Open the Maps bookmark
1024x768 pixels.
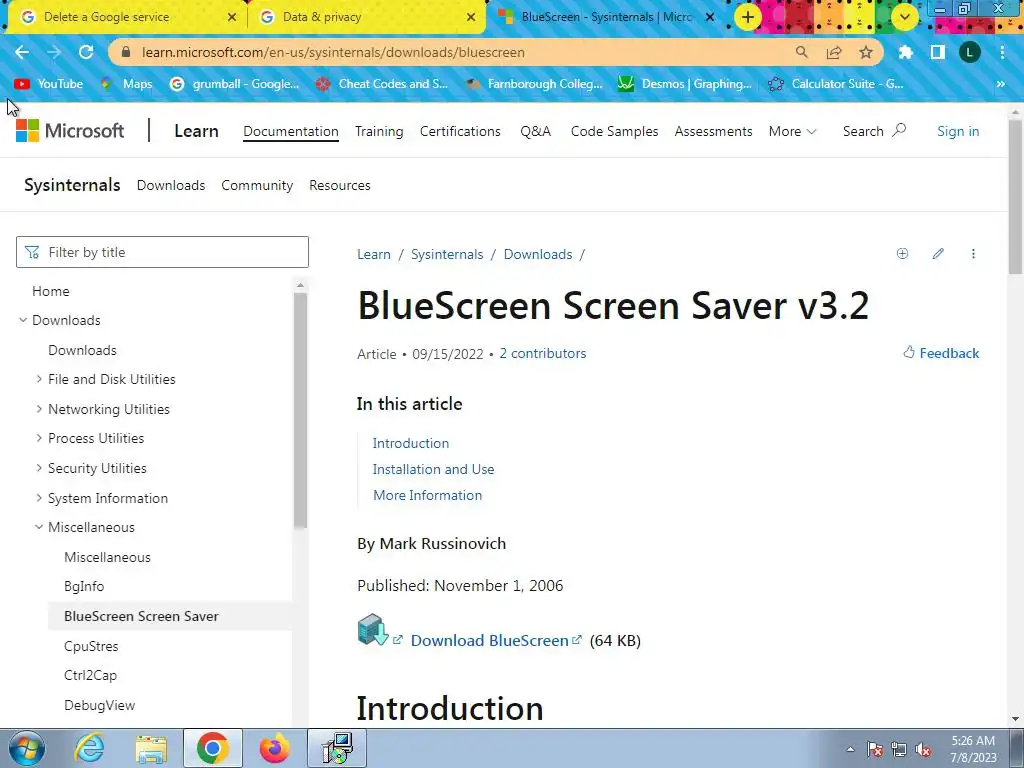coord(127,84)
